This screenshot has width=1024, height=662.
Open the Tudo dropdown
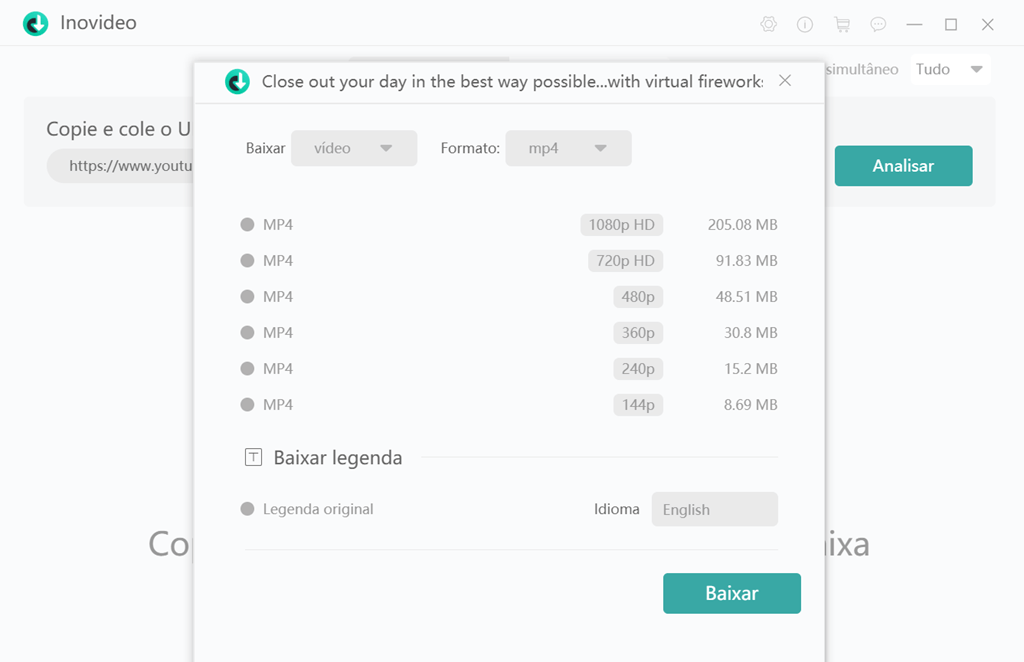point(950,70)
